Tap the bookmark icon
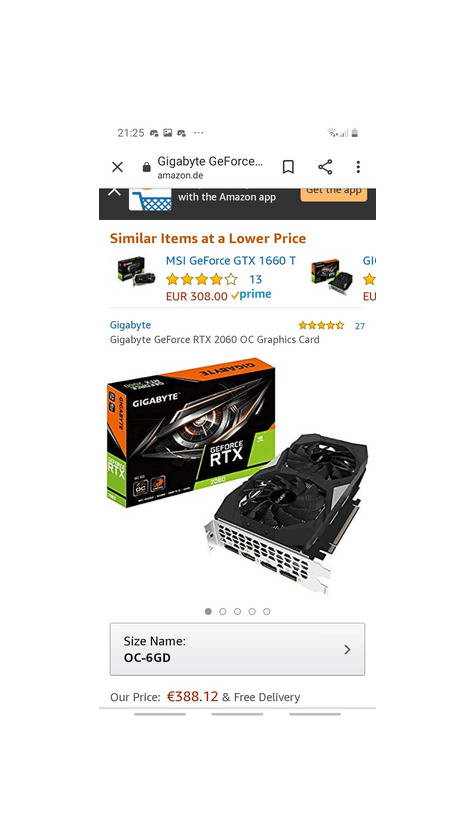475x840 pixels. tap(288, 167)
